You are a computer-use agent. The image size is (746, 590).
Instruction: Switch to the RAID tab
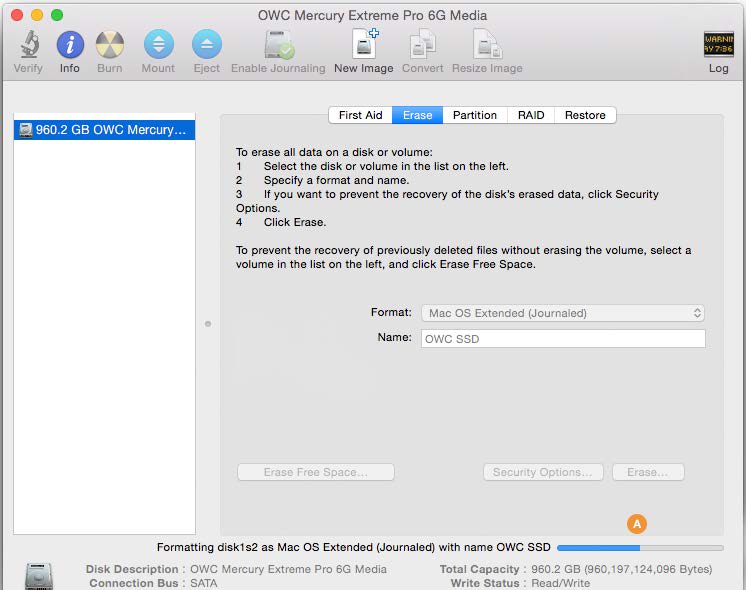click(x=530, y=115)
